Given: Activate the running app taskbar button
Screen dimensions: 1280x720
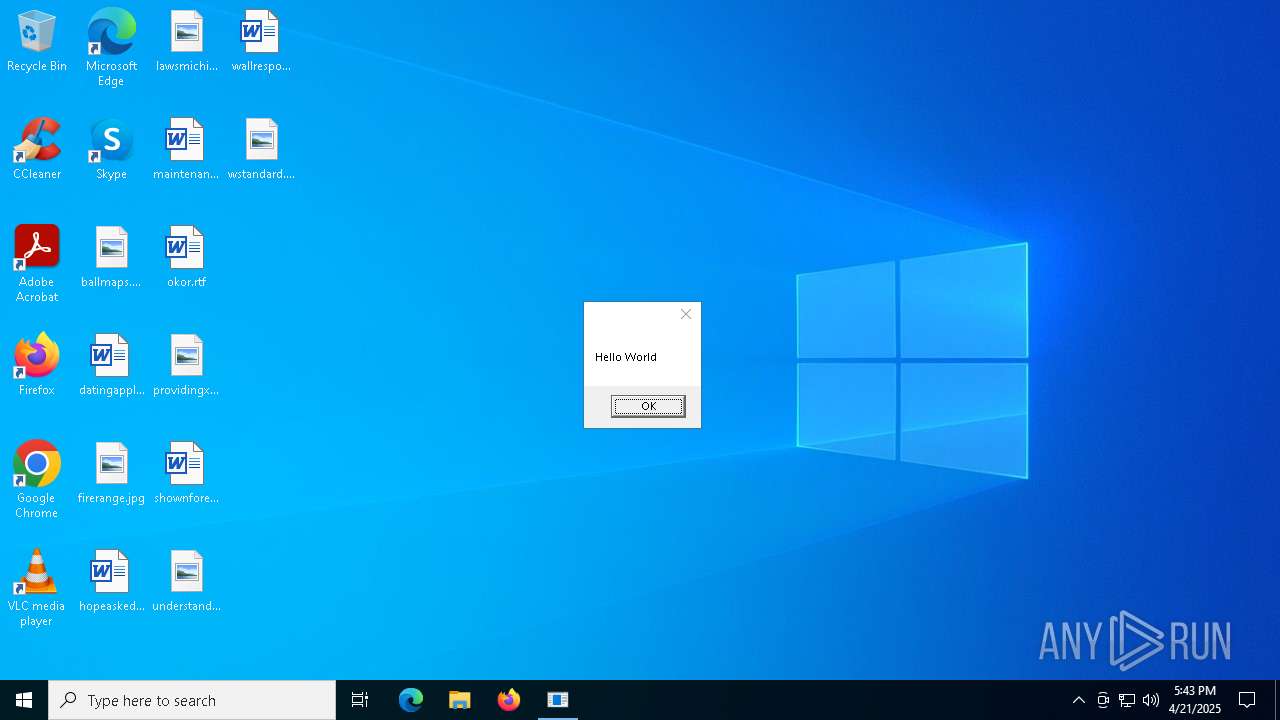Looking at the screenshot, I should (x=558, y=700).
